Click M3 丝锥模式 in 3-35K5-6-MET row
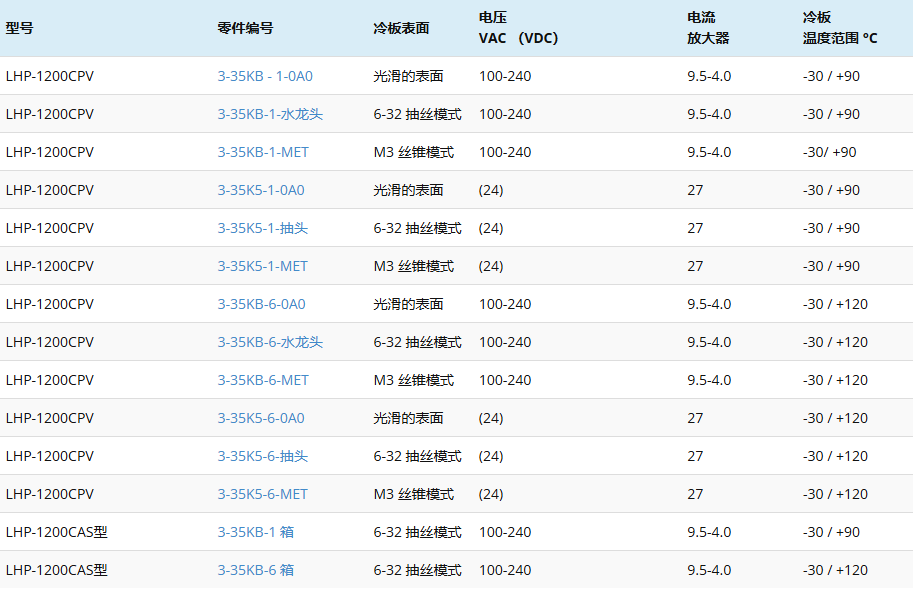This screenshot has height=601, width=913. point(413,494)
